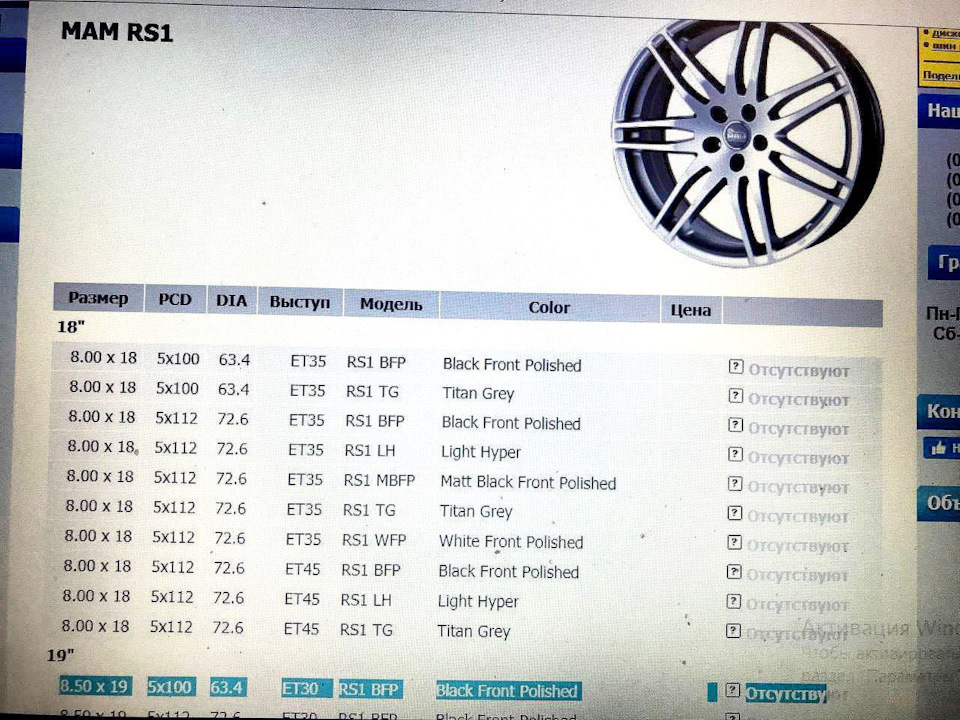The width and height of the screenshot is (960, 720).
Task: Click 'Отсутствуют' in the ET45 Black Front Polished row
Action: [x=797, y=576]
